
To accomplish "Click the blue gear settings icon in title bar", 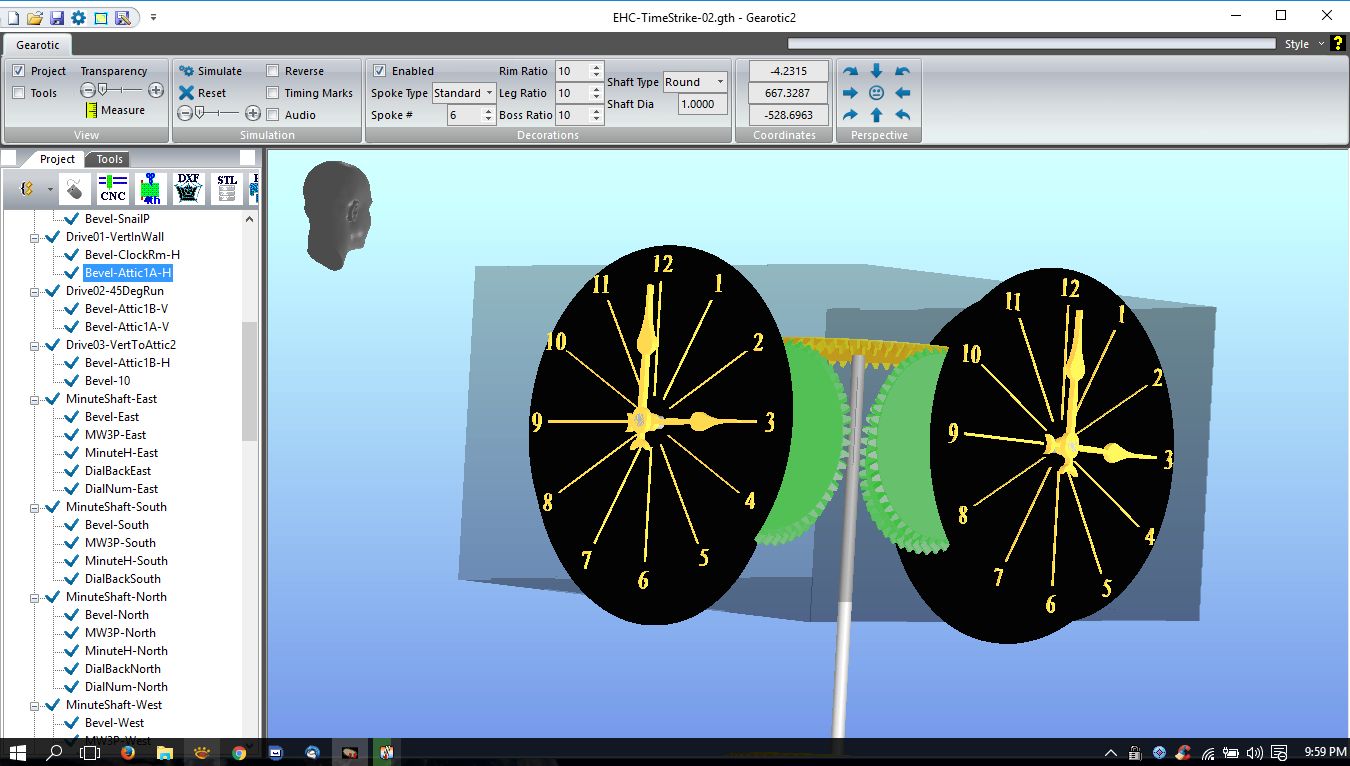I will tap(78, 17).
